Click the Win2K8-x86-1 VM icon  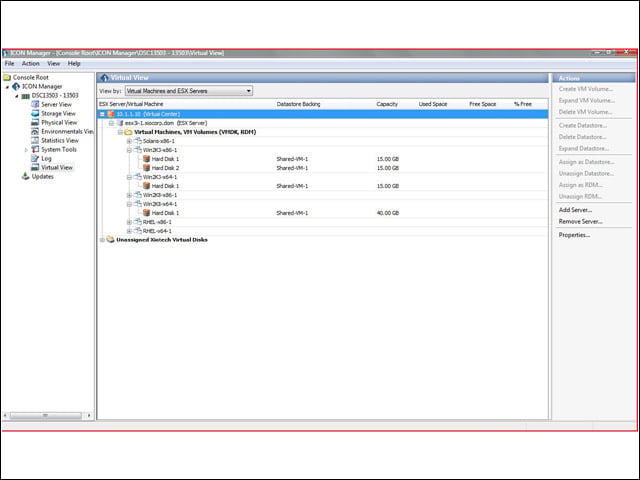pos(138,195)
